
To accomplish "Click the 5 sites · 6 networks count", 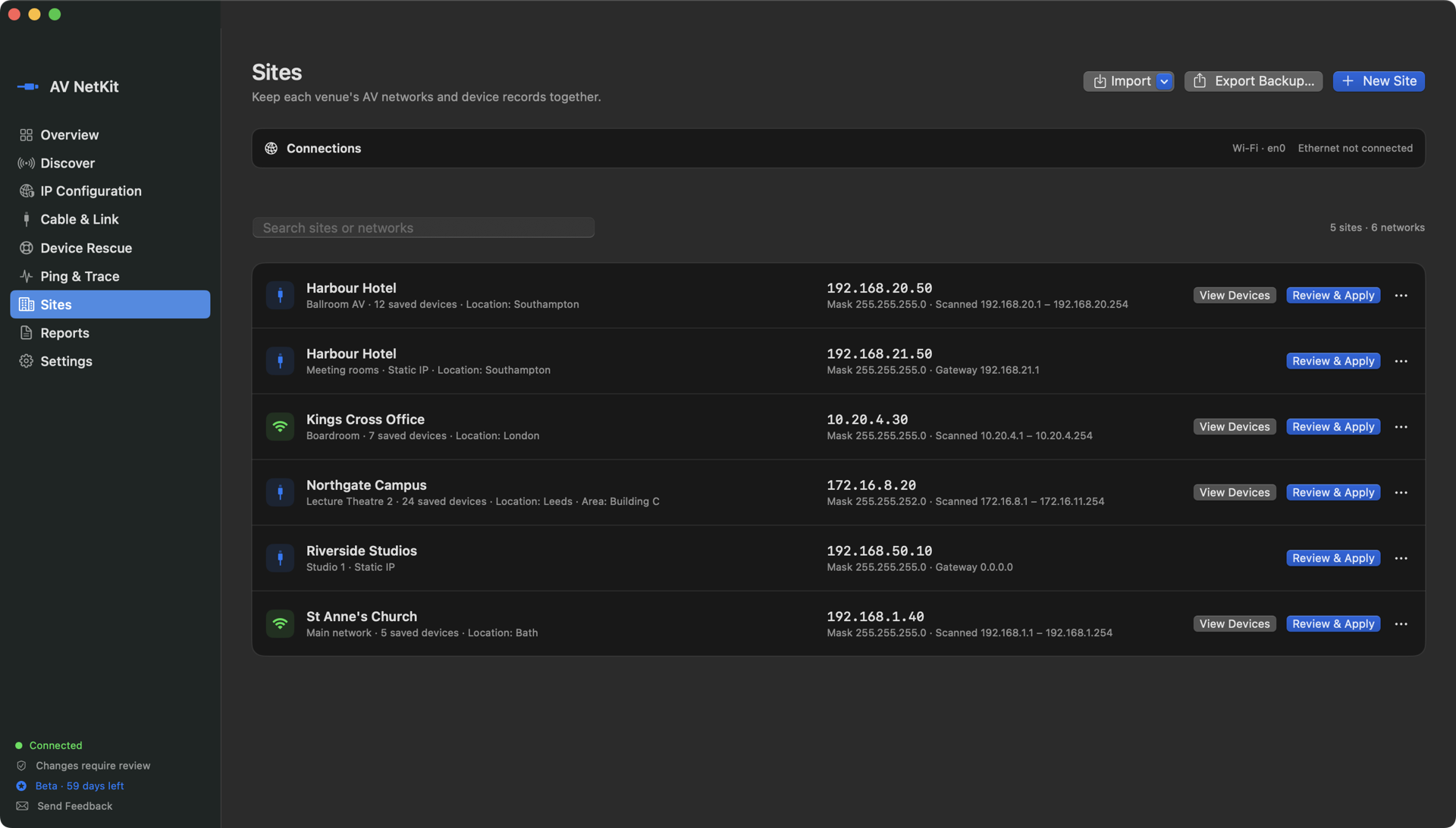I will click(1376, 227).
